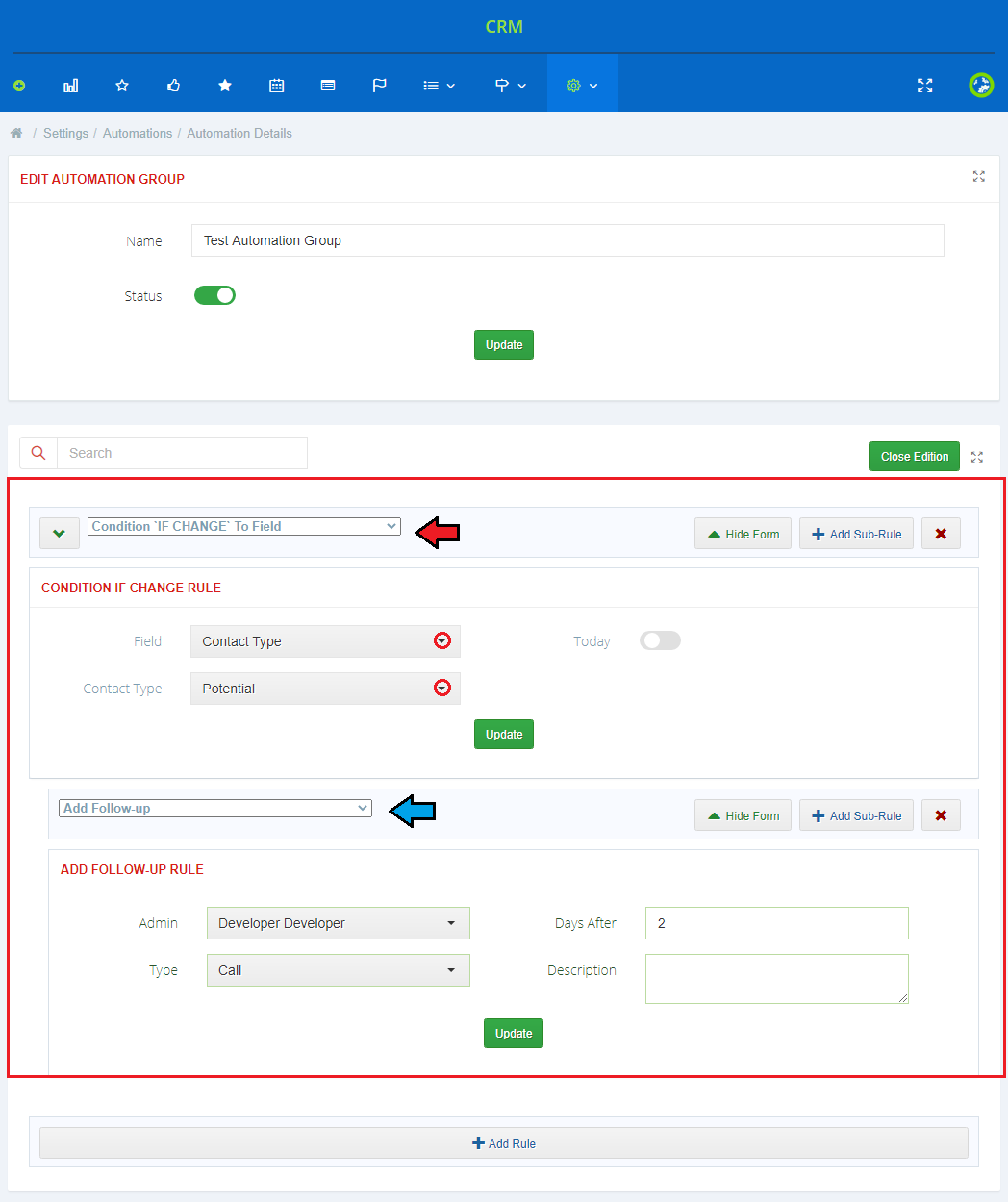Open the Admin dropdown showing Developer Developer
Viewport: 1008px width, 1202px height.
pos(339,923)
